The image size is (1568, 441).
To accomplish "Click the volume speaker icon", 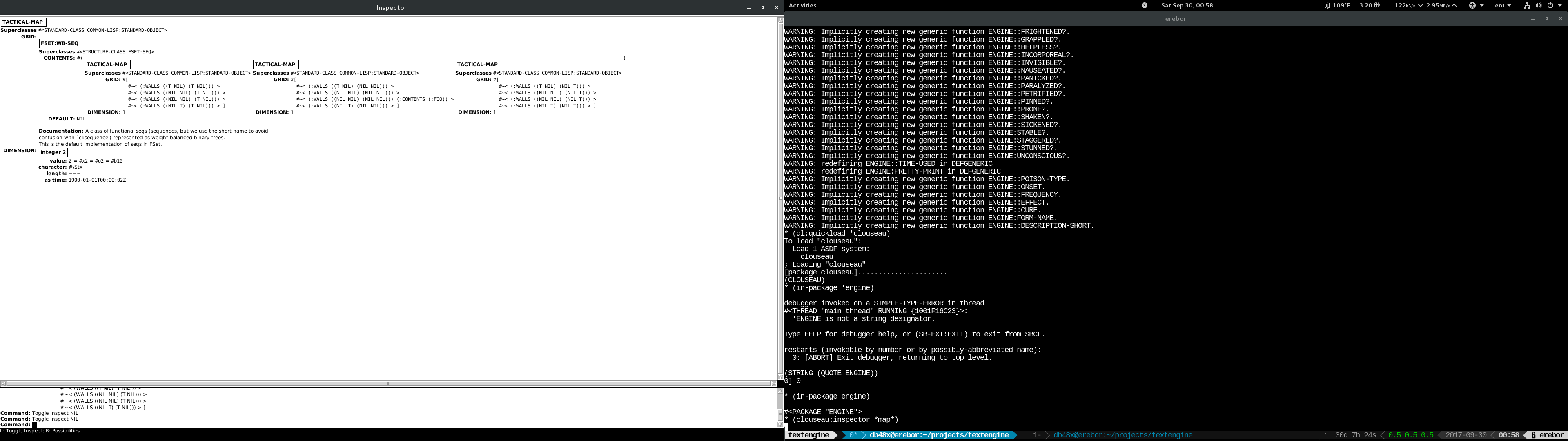I will point(1538,5).
